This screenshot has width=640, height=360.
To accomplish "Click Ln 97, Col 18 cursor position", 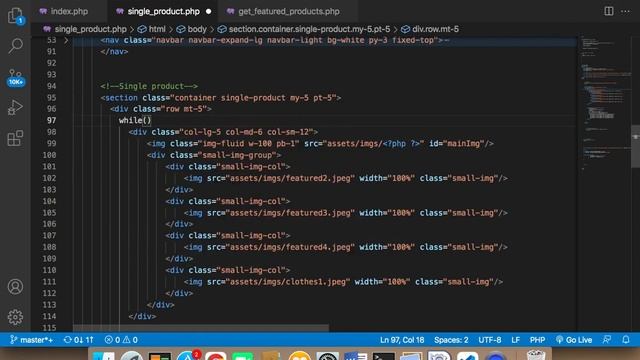I will click(x=402, y=340).
